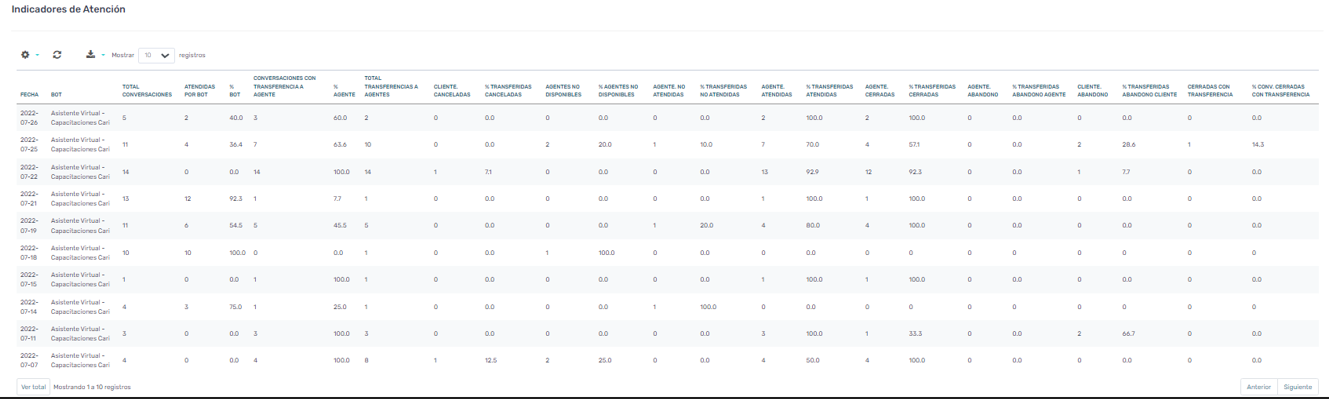Viewport: 1329px width, 399px height.
Task: Open the Mostrar records count dropdown
Action: (x=156, y=55)
